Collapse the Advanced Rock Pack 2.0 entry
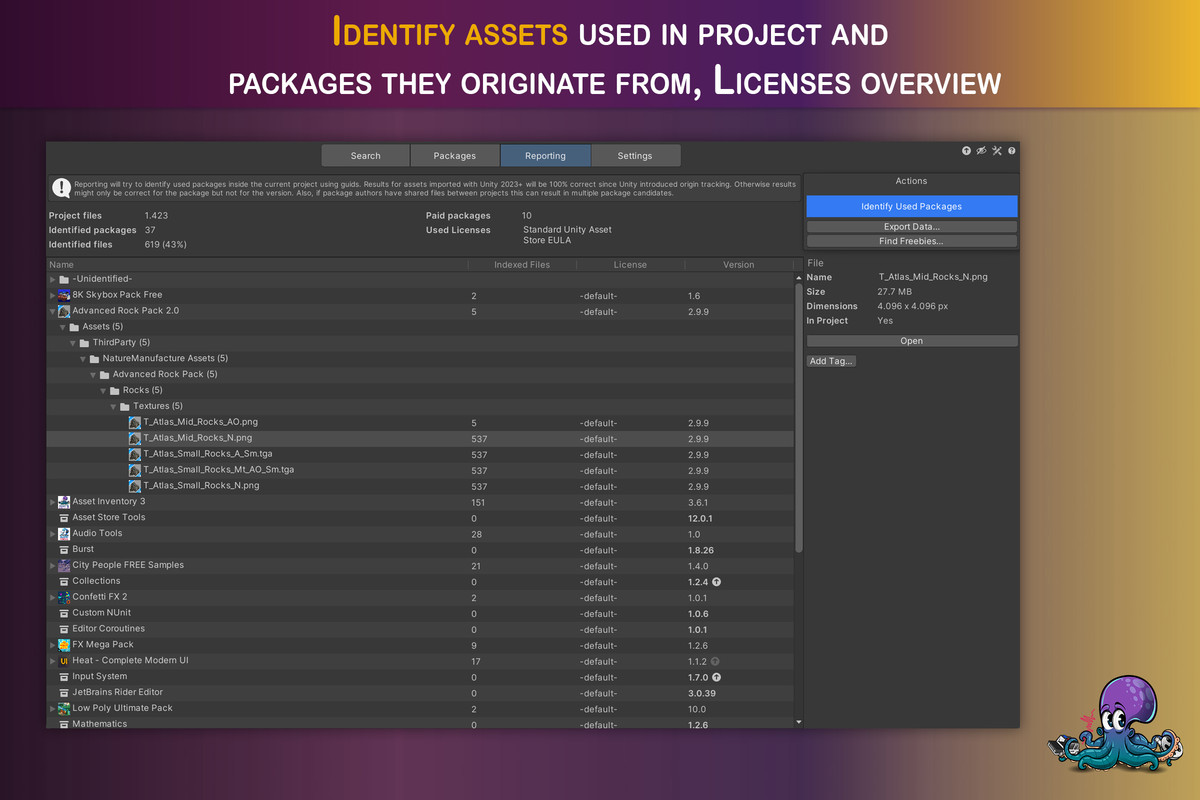The image size is (1200, 800). (x=52, y=310)
